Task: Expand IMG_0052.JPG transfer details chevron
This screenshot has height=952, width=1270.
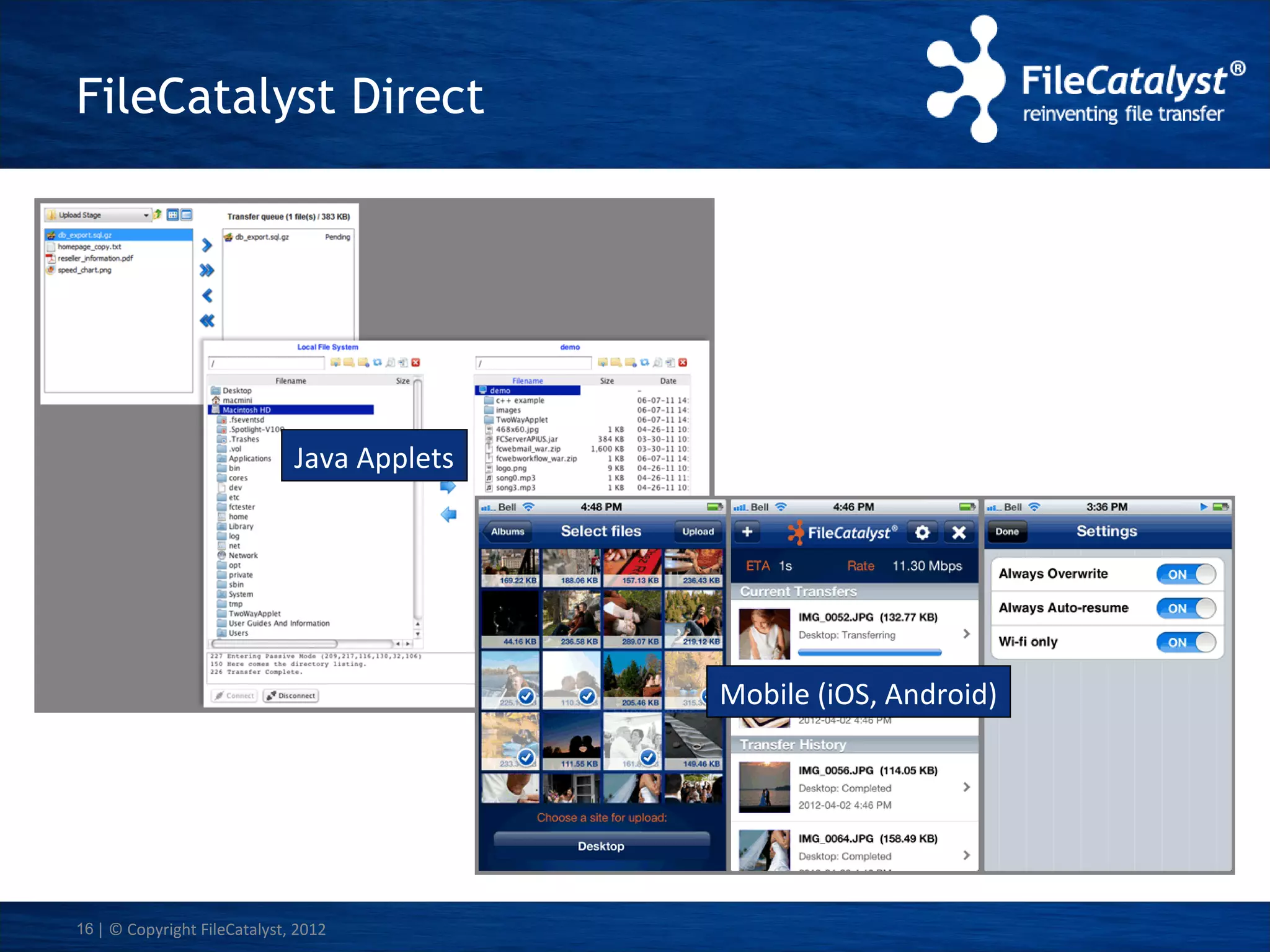Action: point(966,633)
